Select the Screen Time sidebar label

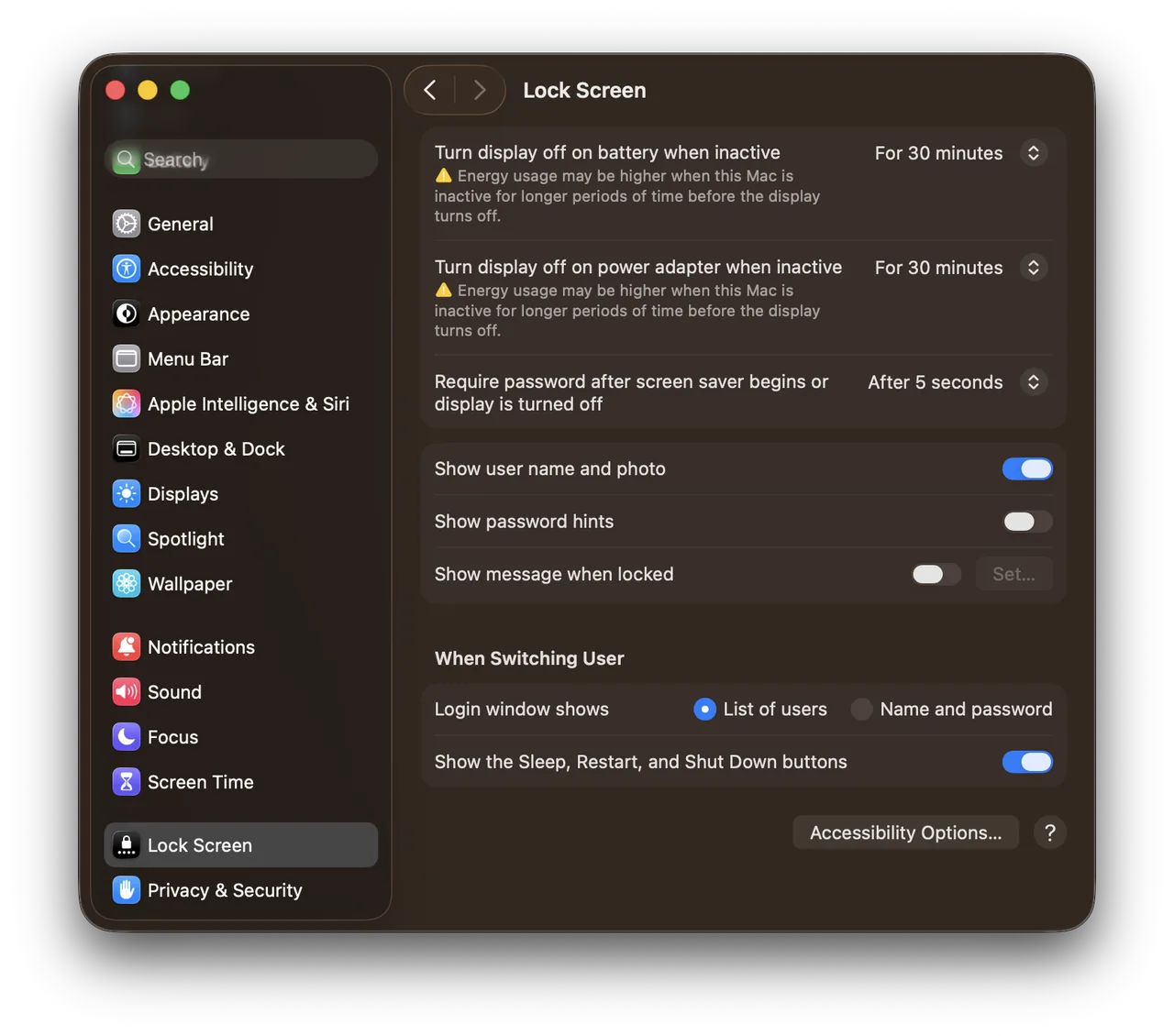[x=201, y=782]
